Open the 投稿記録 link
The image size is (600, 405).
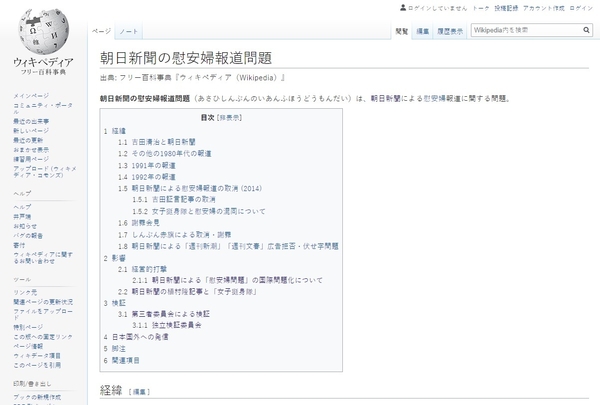click(506, 8)
